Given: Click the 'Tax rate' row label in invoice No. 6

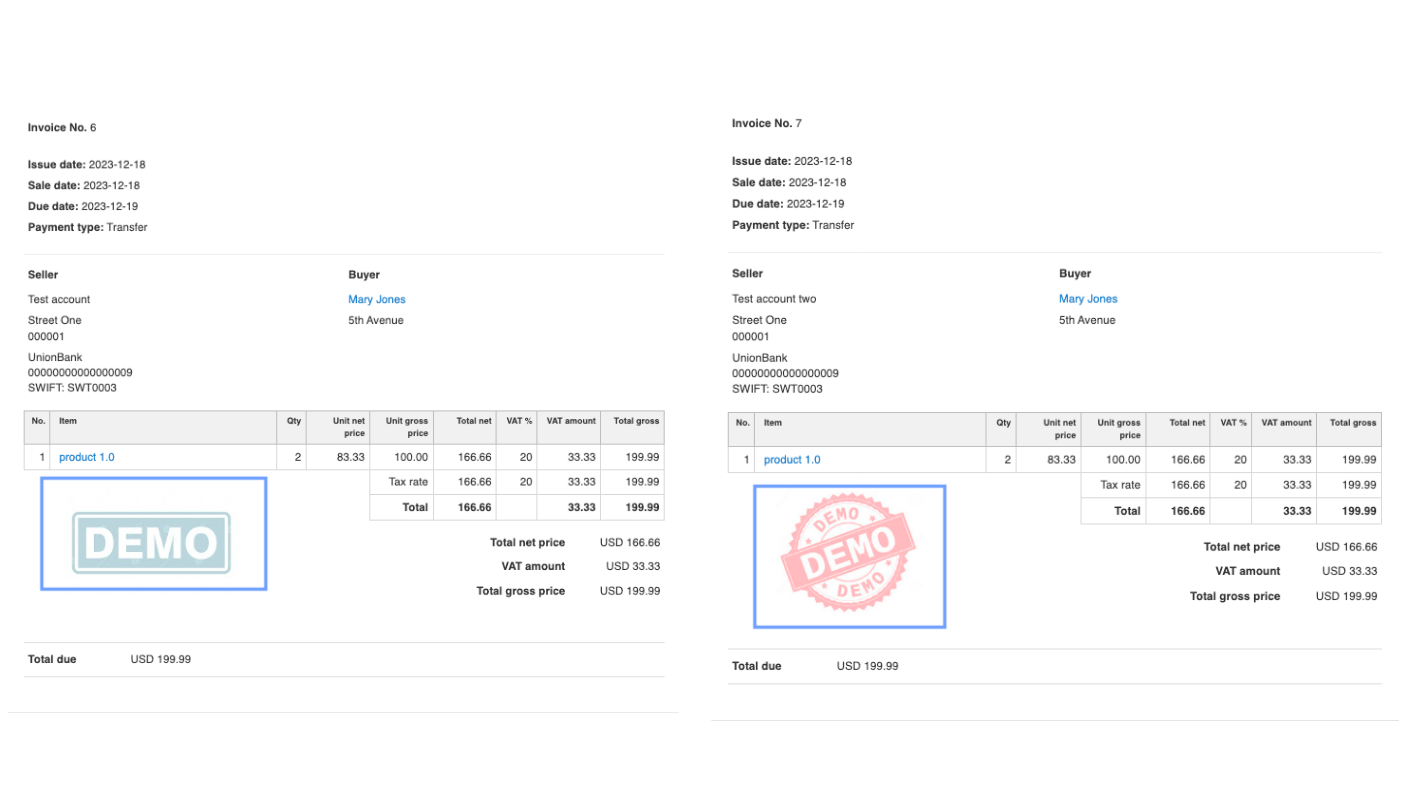Looking at the screenshot, I should [x=408, y=482].
